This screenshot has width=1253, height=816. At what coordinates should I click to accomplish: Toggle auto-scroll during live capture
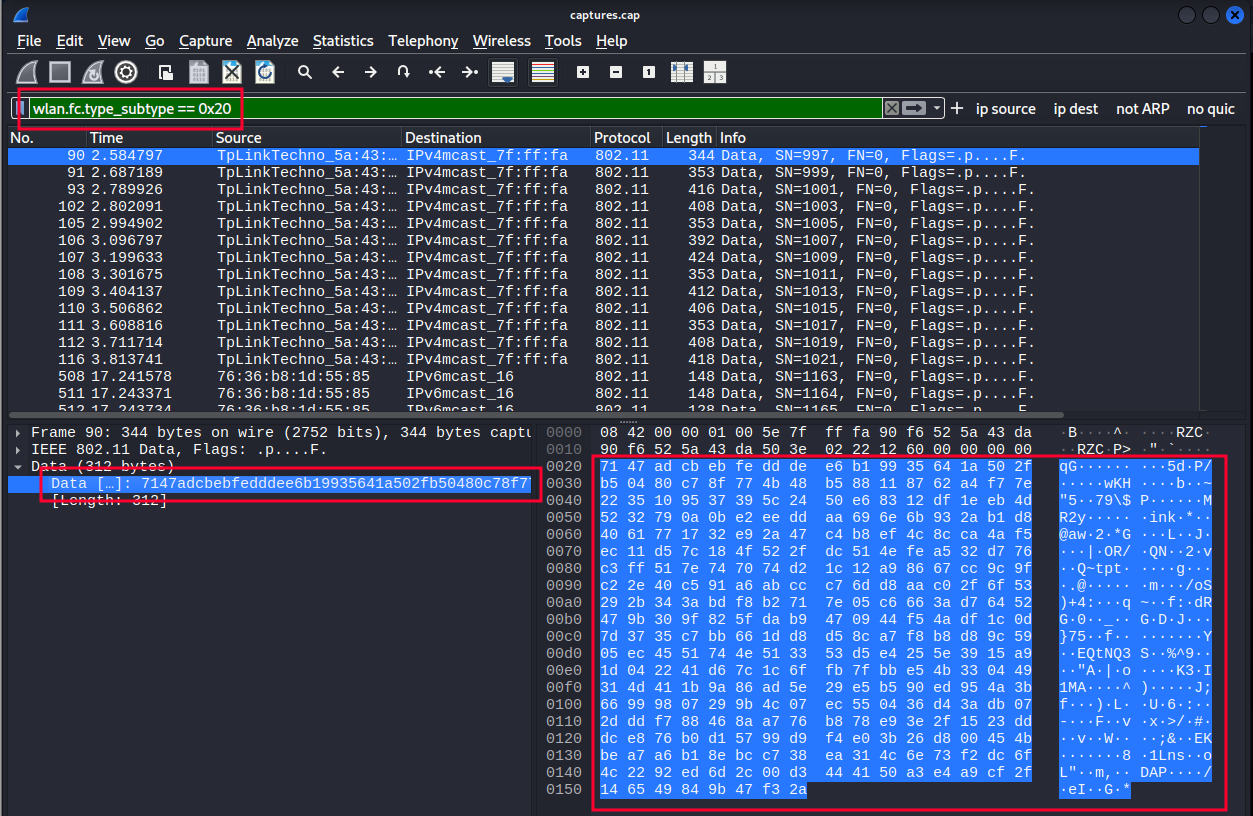(503, 72)
